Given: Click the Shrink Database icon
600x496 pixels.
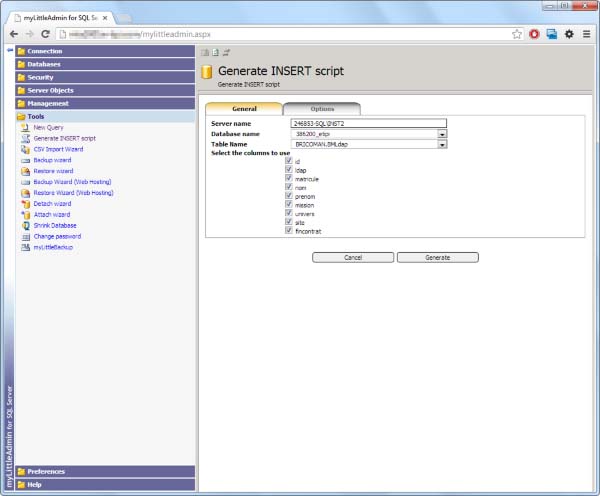Looking at the screenshot, I should pyautogui.click(x=25, y=225).
